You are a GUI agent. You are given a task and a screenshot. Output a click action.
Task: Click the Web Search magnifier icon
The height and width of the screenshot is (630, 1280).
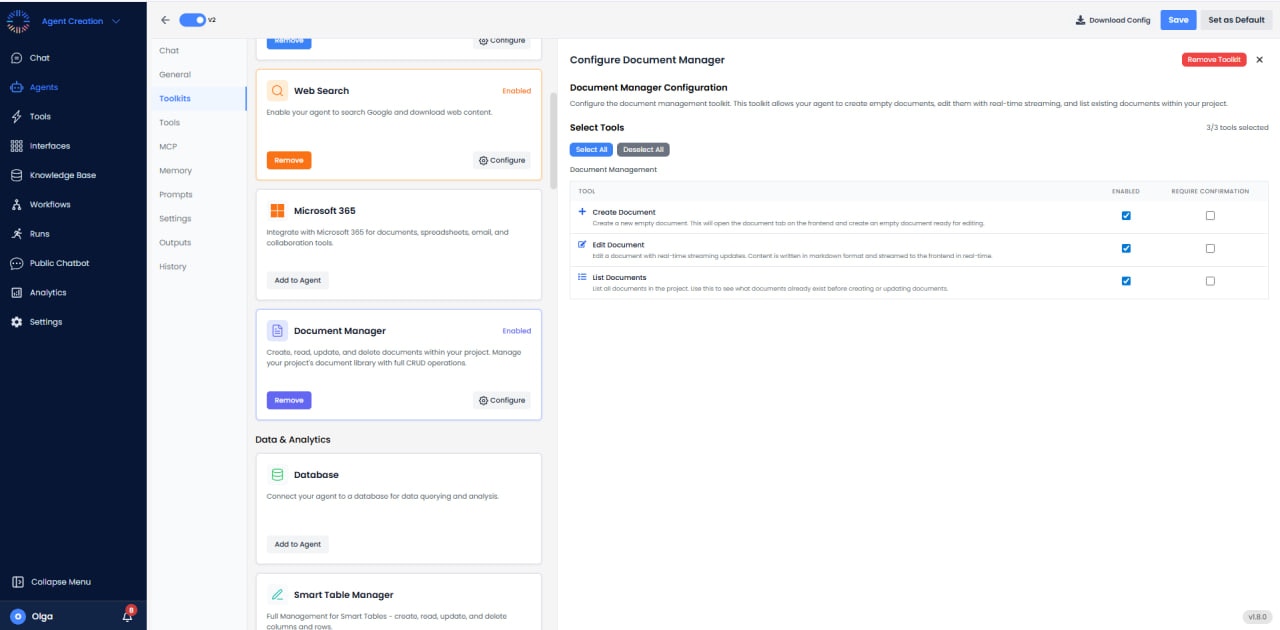pyautogui.click(x=276, y=90)
